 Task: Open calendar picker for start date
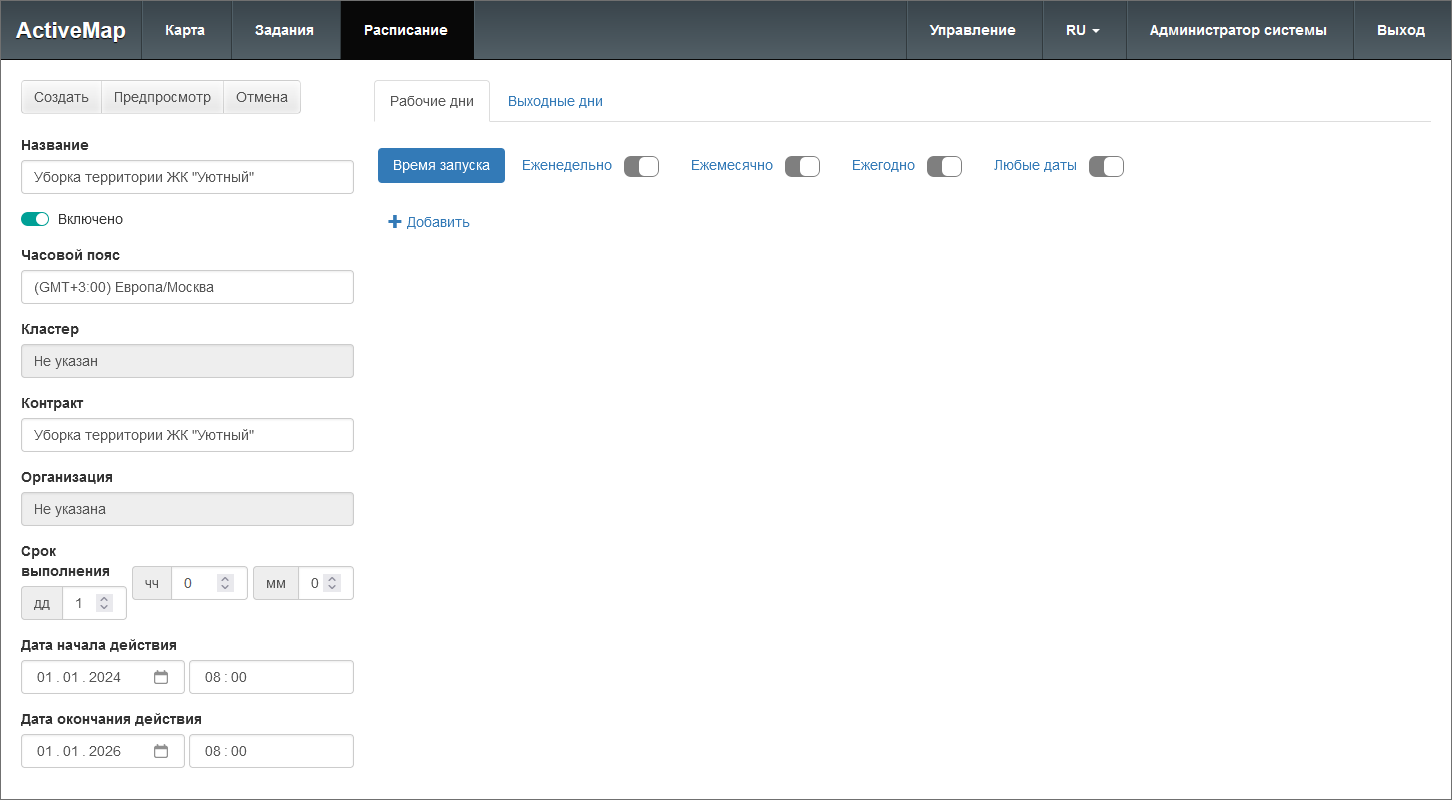pos(161,677)
